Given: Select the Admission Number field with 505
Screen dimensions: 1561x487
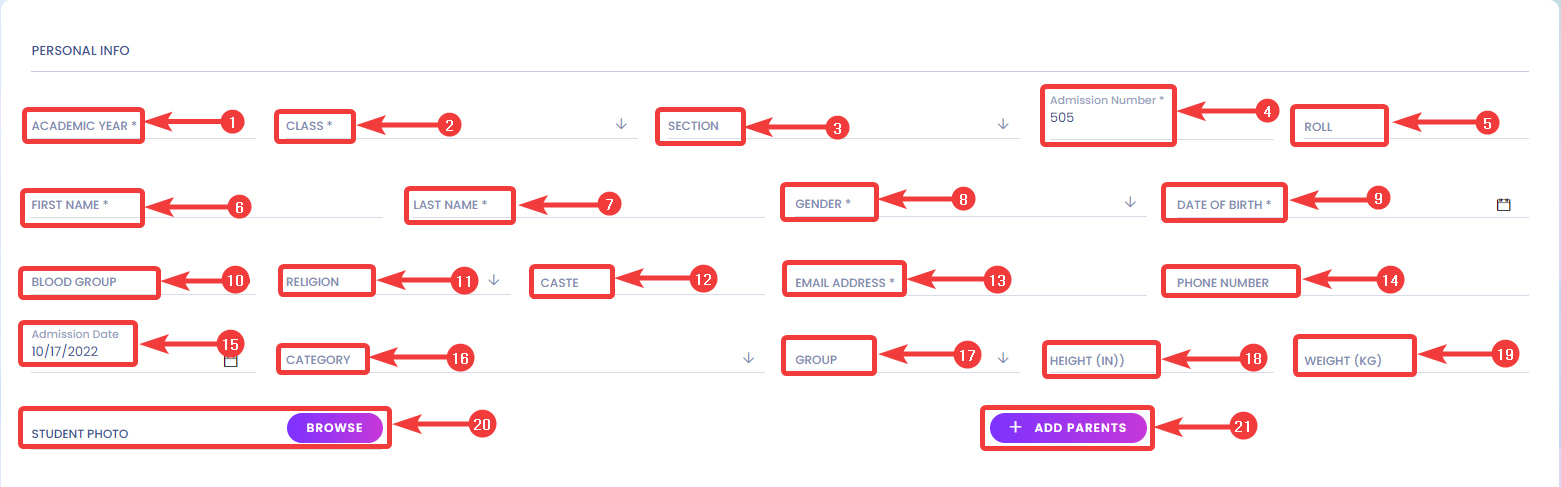Looking at the screenshot, I should (1160, 115).
